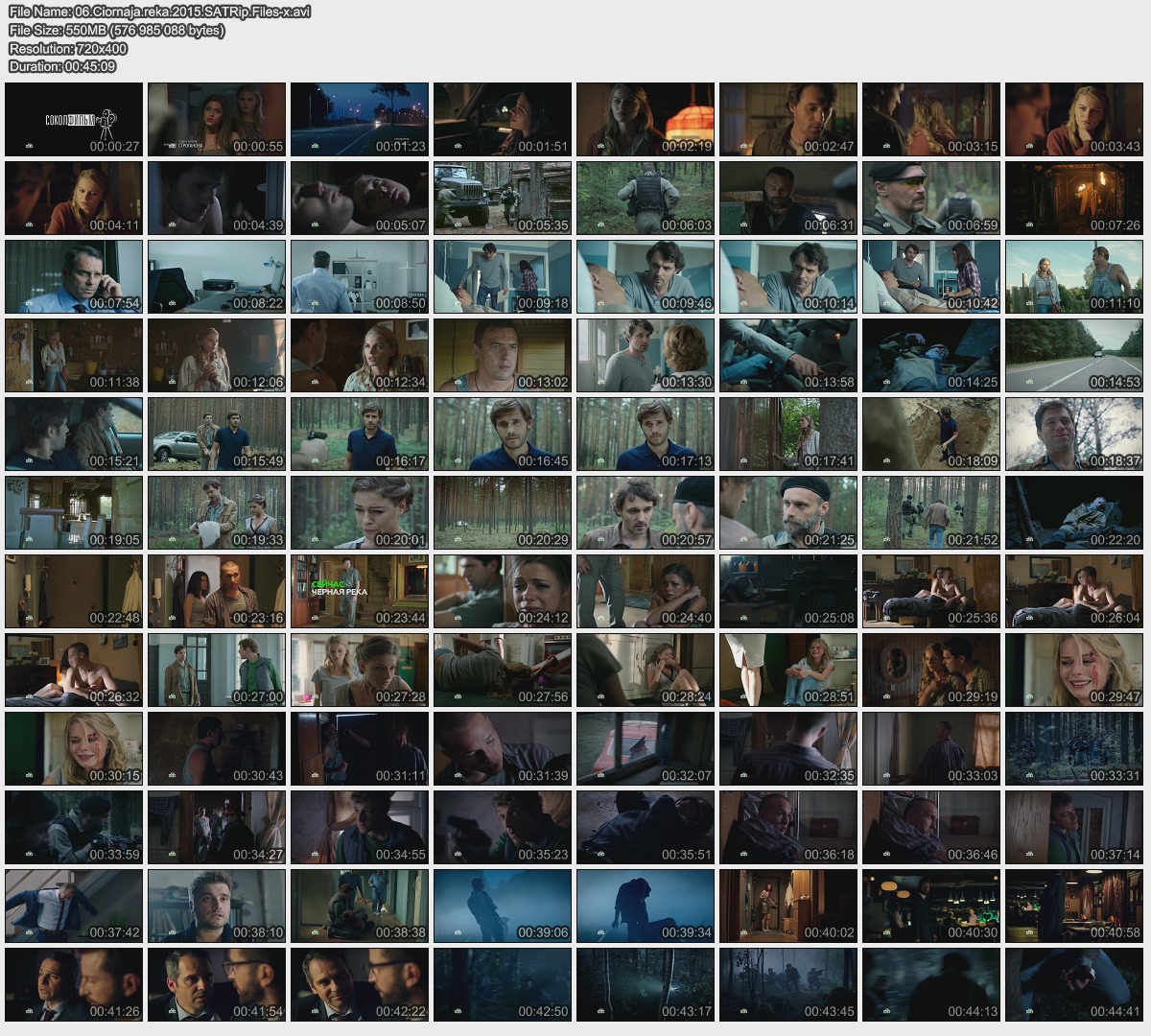Screen dimensions: 1151x1036
Task: Open the thumbnail marked 00:02:19
Action: [646, 119]
